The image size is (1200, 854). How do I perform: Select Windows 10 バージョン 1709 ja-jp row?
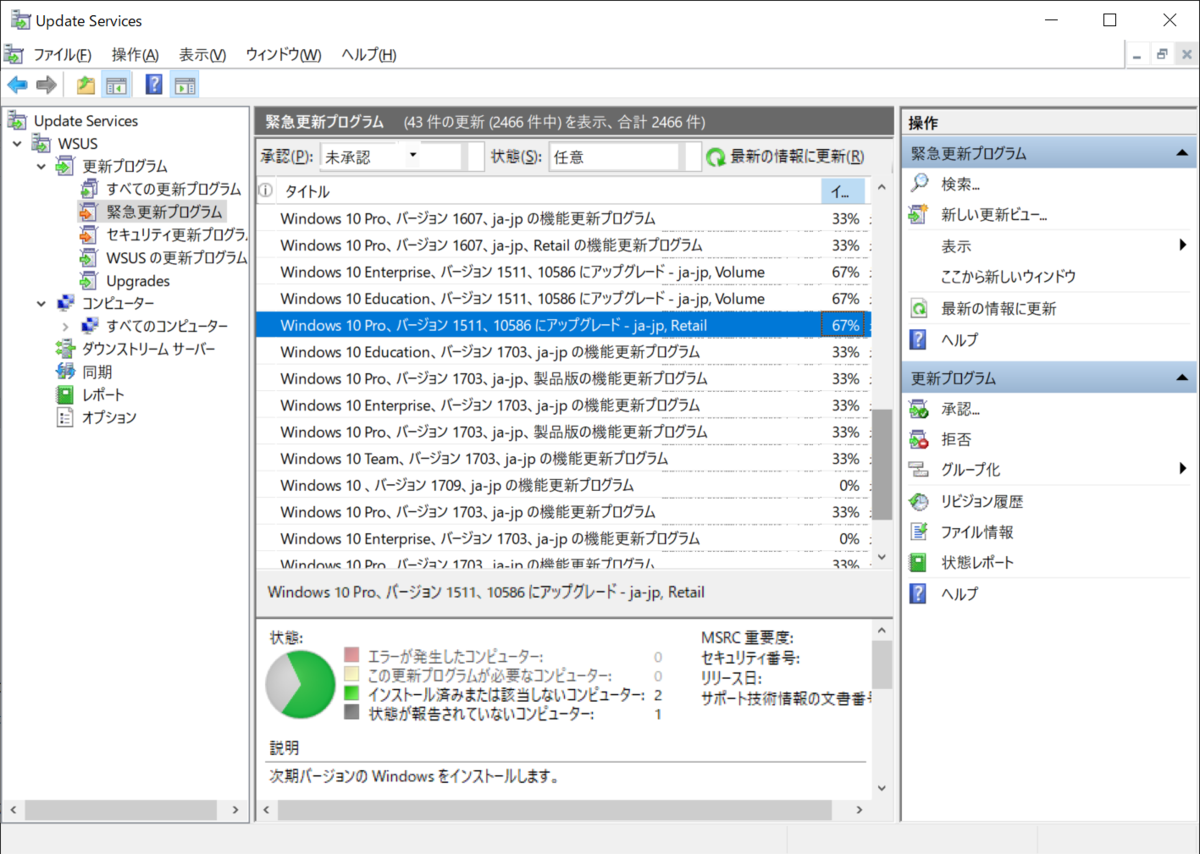(564, 486)
